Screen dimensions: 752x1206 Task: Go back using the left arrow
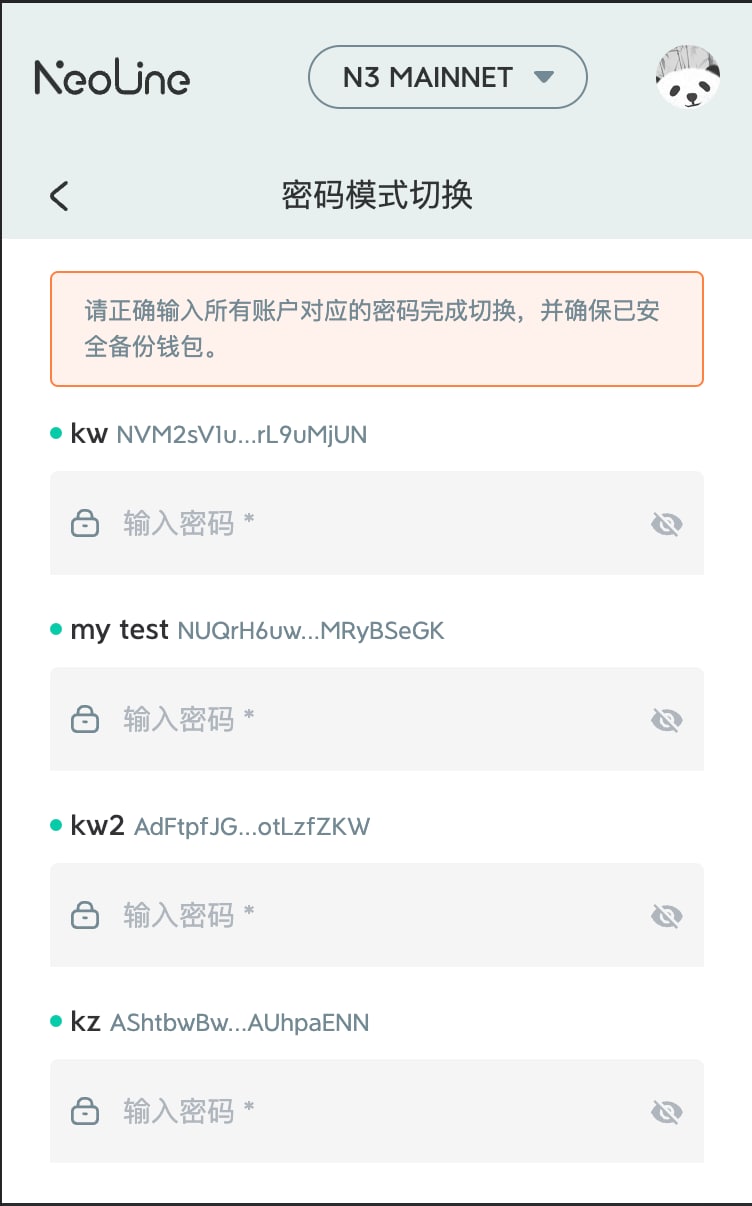click(59, 195)
